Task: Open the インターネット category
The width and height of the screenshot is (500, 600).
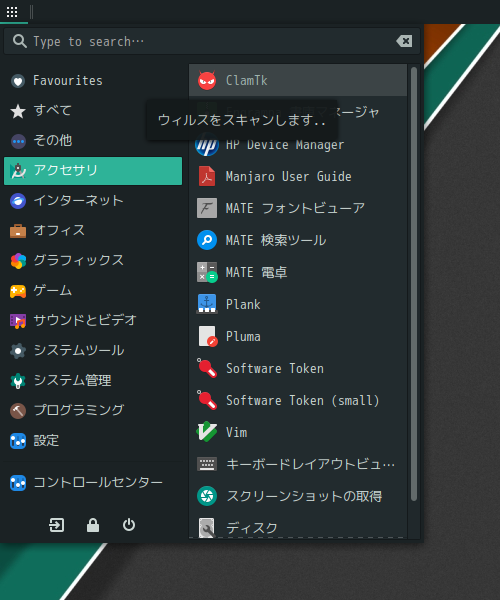Action: pyautogui.click(x=93, y=201)
